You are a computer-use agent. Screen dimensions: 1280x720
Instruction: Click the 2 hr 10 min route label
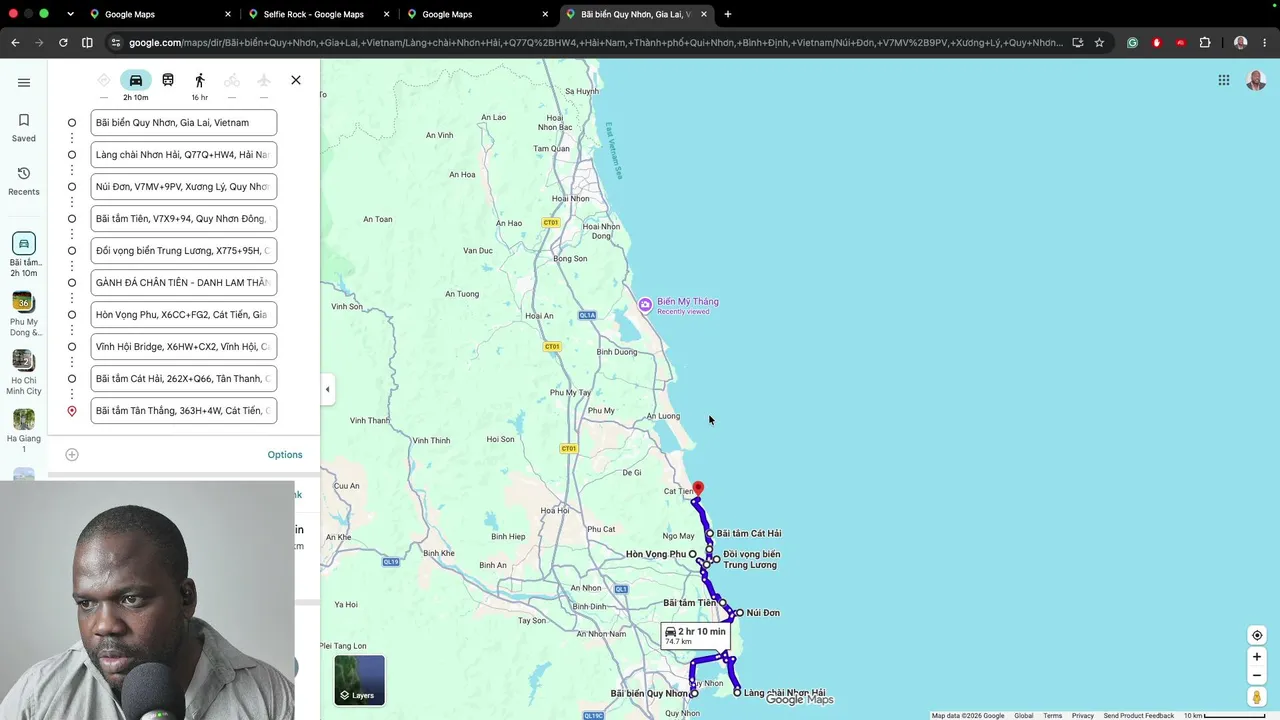coord(696,635)
